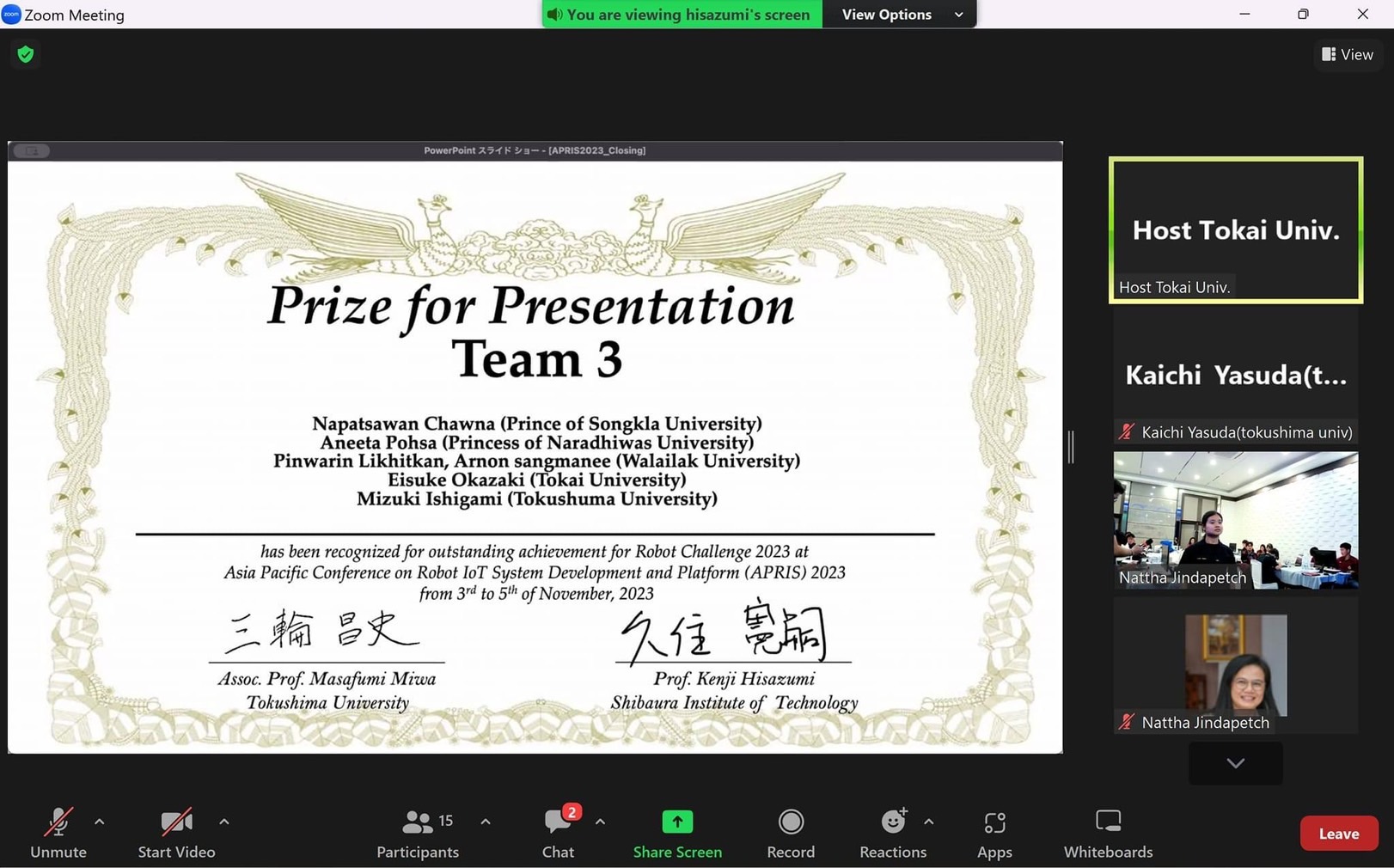Image resolution: width=1394 pixels, height=868 pixels.
Task: Click muted mic icon on Kaichi Yasuda tile
Action: [x=1126, y=432]
